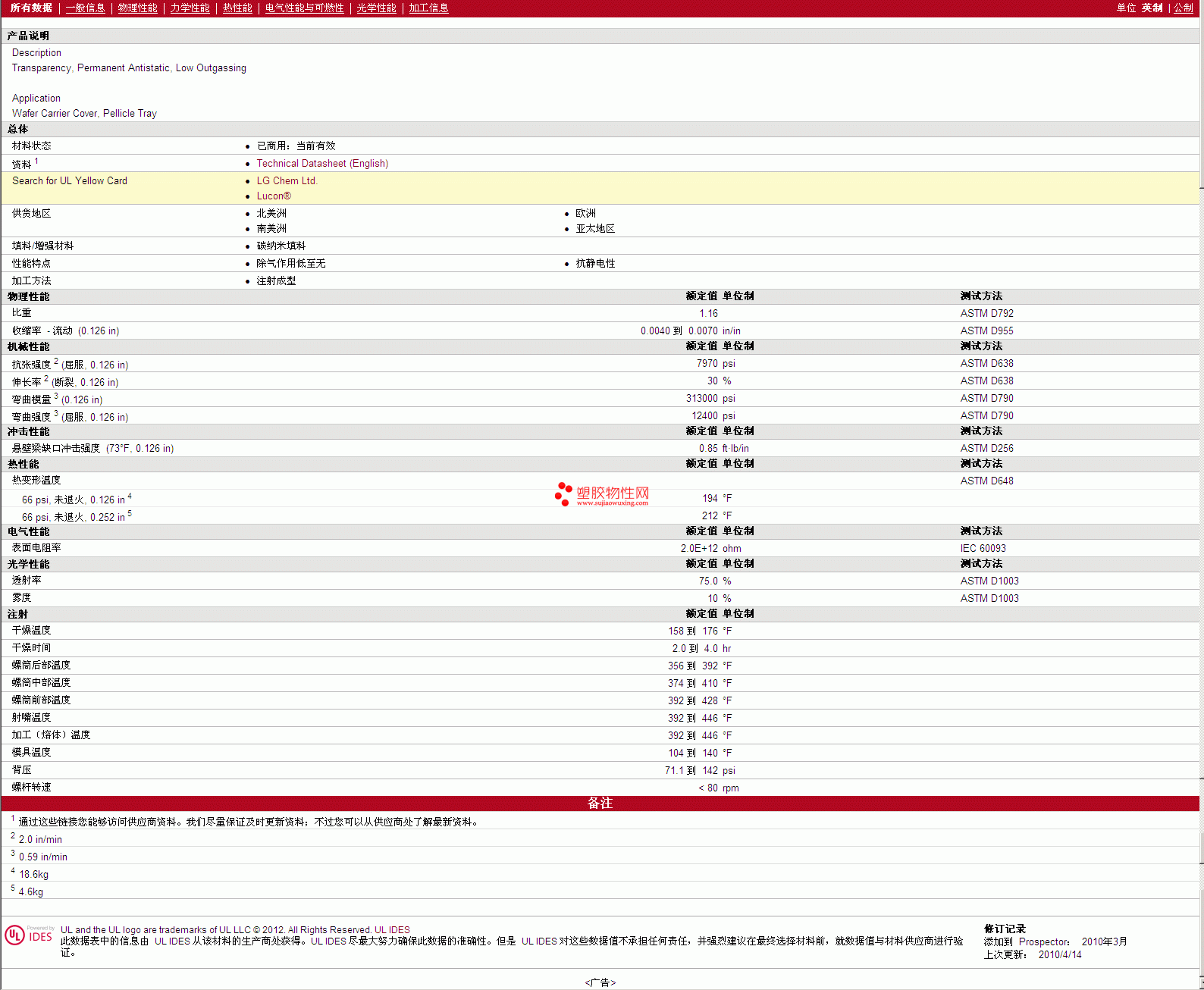The width and height of the screenshot is (1204, 990).
Task: Switch to the 光学性能 tab
Action: click(376, 8)
